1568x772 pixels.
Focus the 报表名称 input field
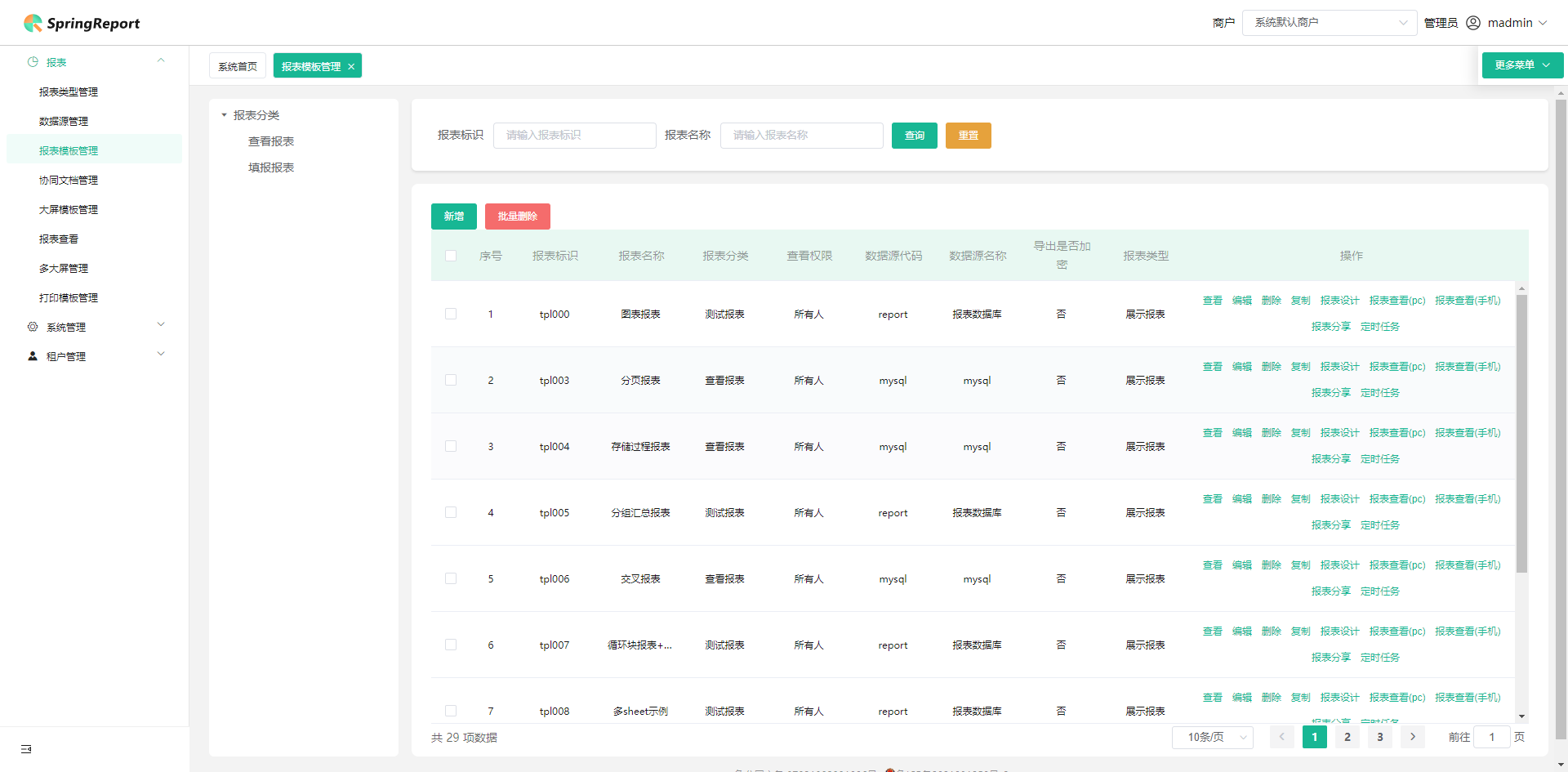[x=802, y=136]
